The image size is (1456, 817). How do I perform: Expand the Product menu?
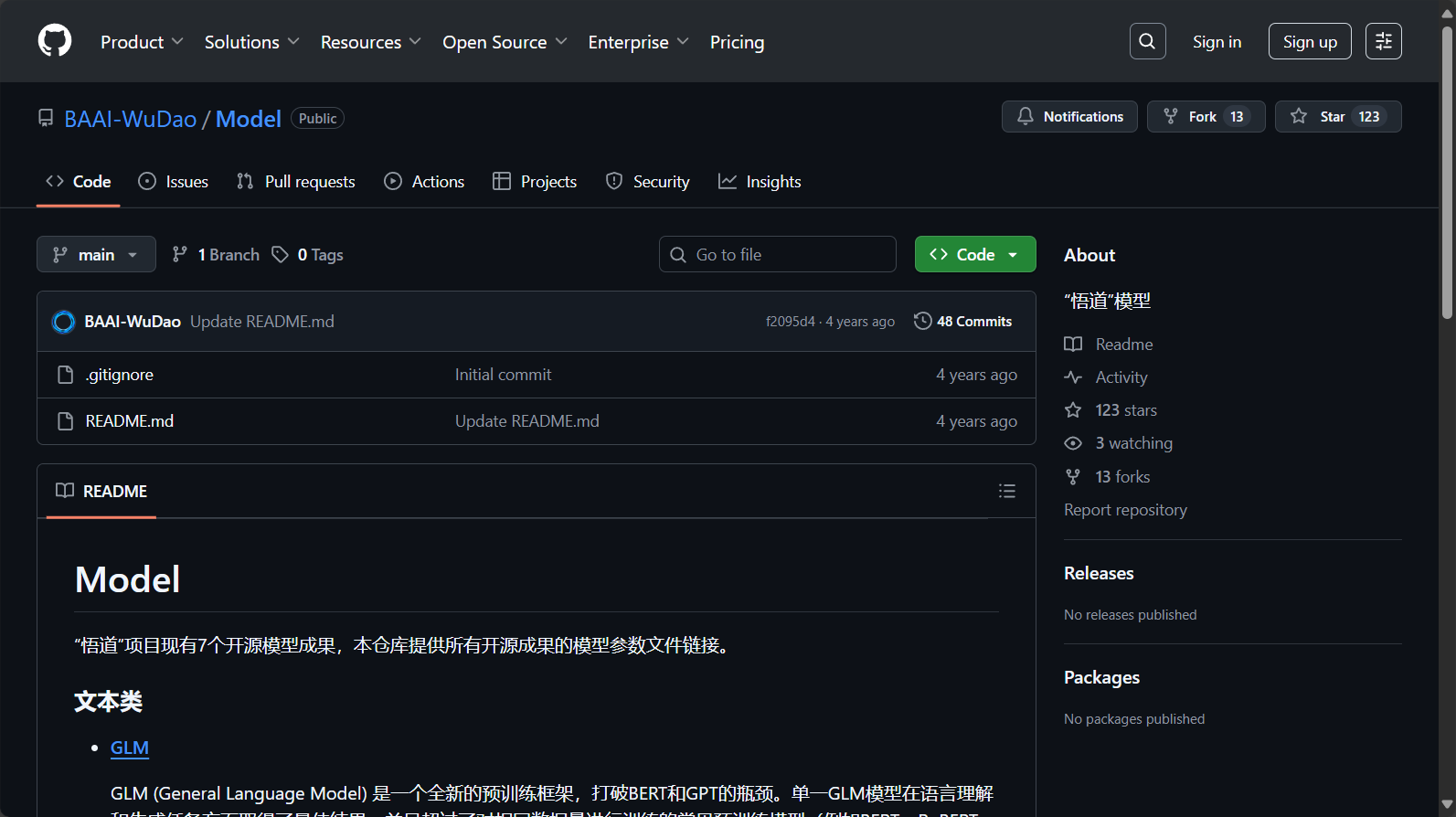(x=142, y=42)
